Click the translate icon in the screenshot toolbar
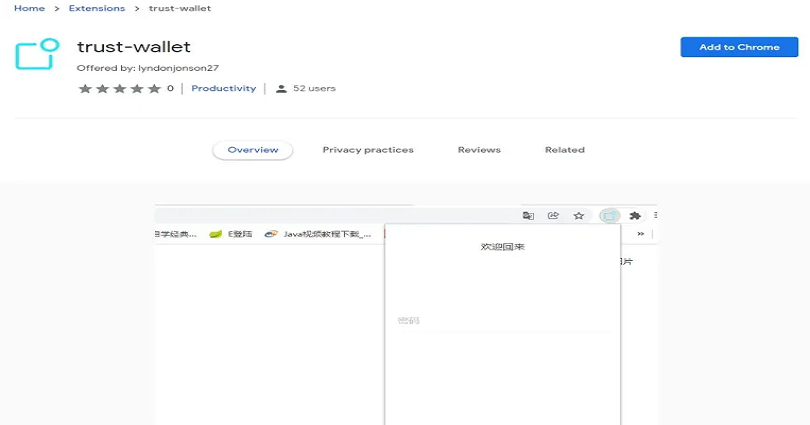The height and width of the screenshot is (425, 810). [528, 216]
